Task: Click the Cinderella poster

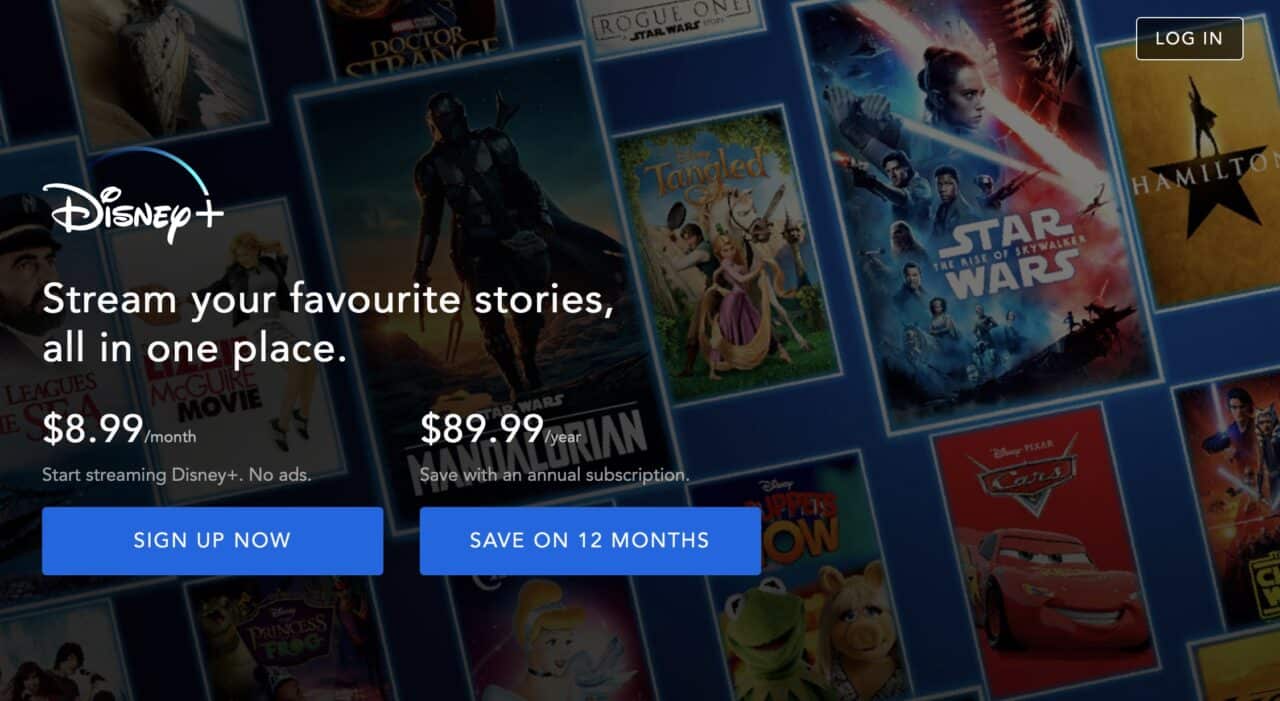Action: pyautogui.click(x=550, y=640)
